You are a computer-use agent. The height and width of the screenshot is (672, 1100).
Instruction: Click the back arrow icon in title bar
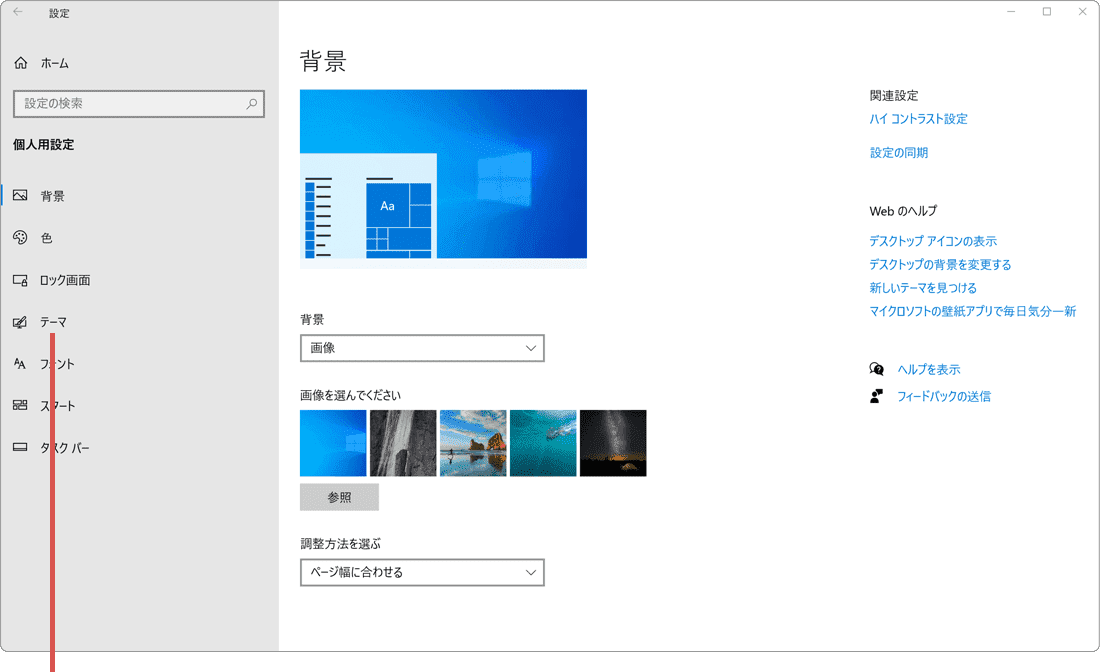18,12
